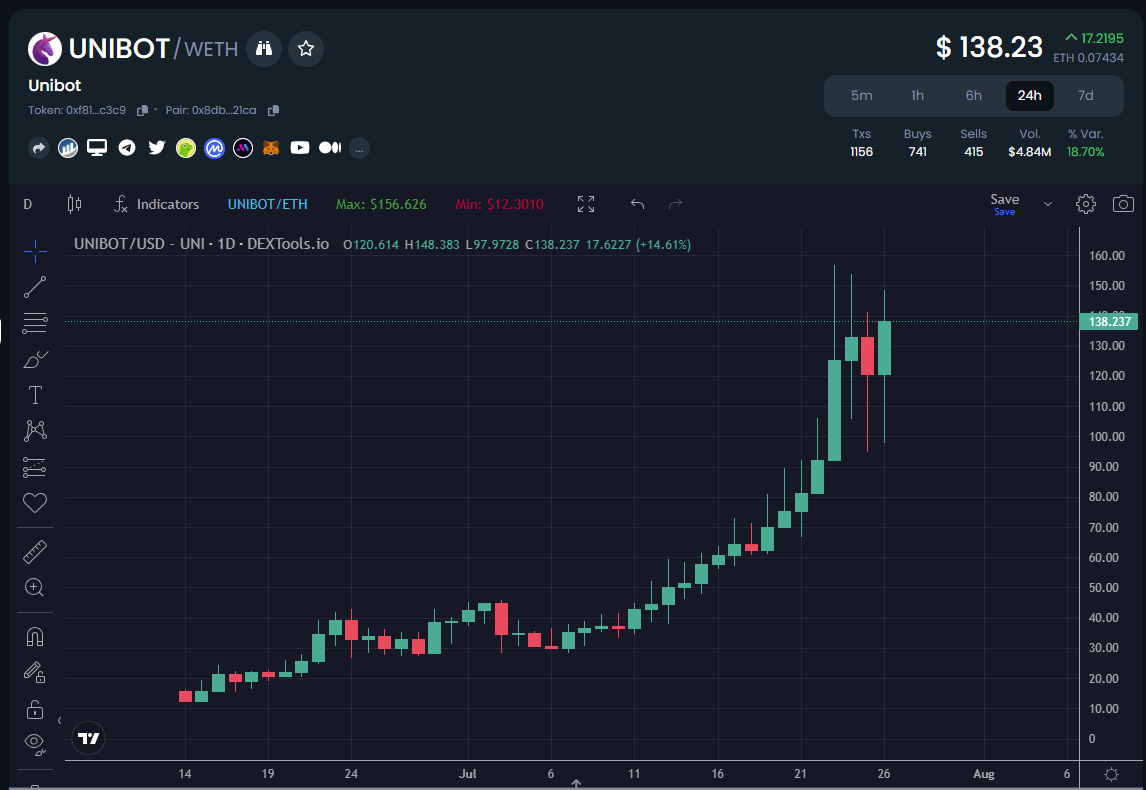Add UNIBOT to favorites with star

coord(306,49)
